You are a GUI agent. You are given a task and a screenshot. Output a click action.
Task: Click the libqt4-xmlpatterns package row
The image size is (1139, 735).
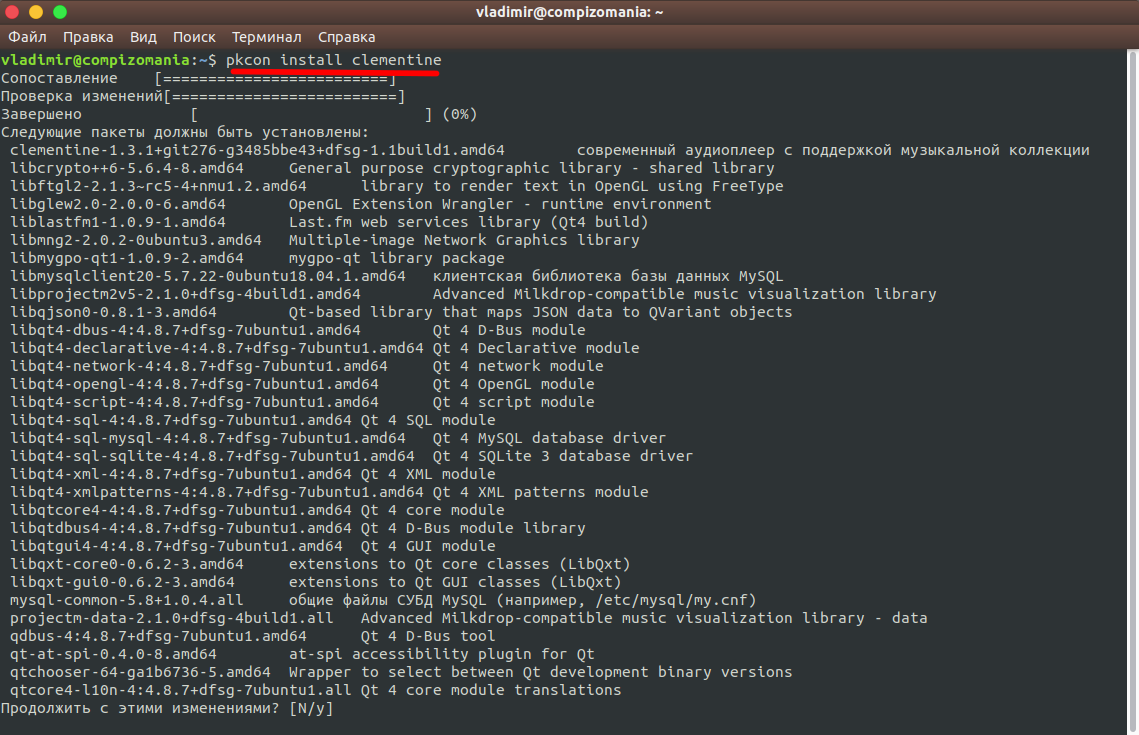pyautogui.click(x=329, y=492)
